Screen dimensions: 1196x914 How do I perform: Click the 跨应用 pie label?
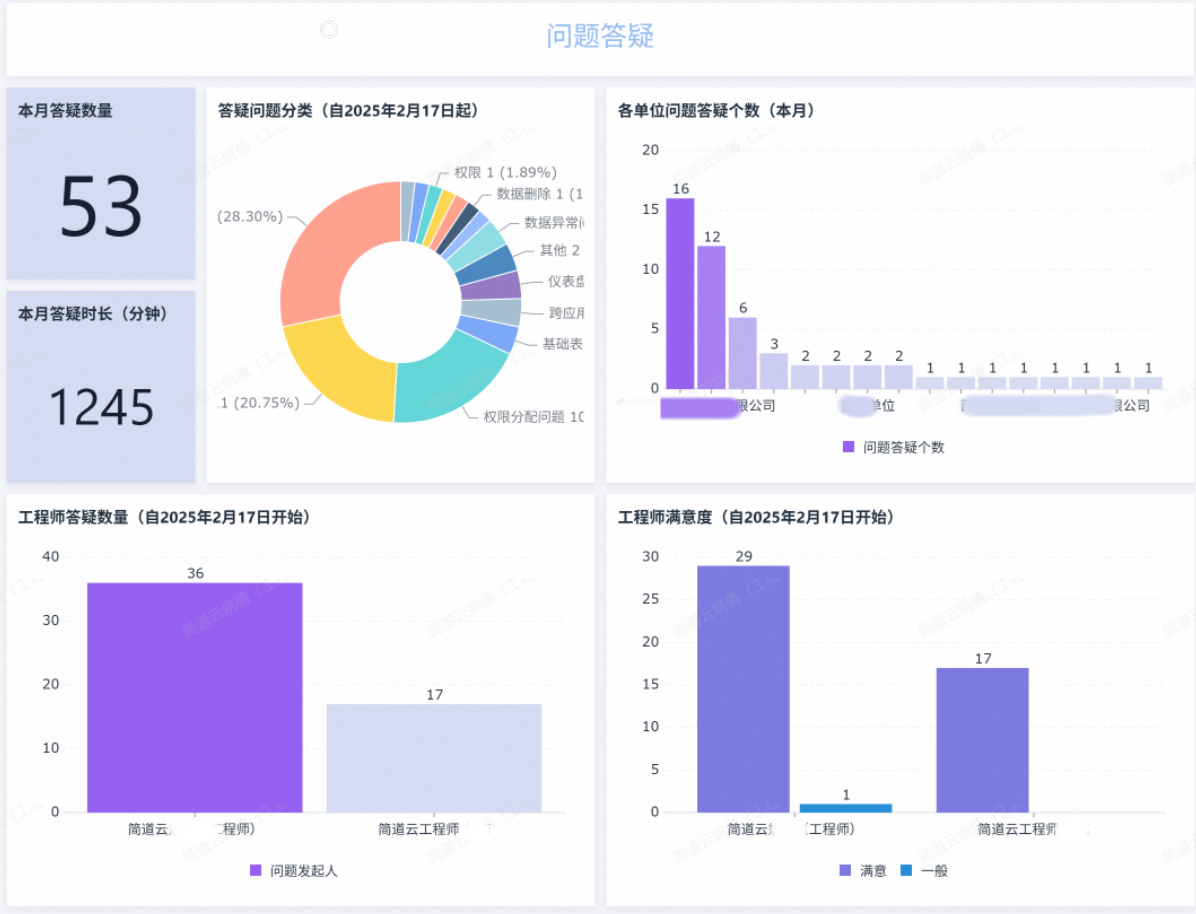(567, 313)
